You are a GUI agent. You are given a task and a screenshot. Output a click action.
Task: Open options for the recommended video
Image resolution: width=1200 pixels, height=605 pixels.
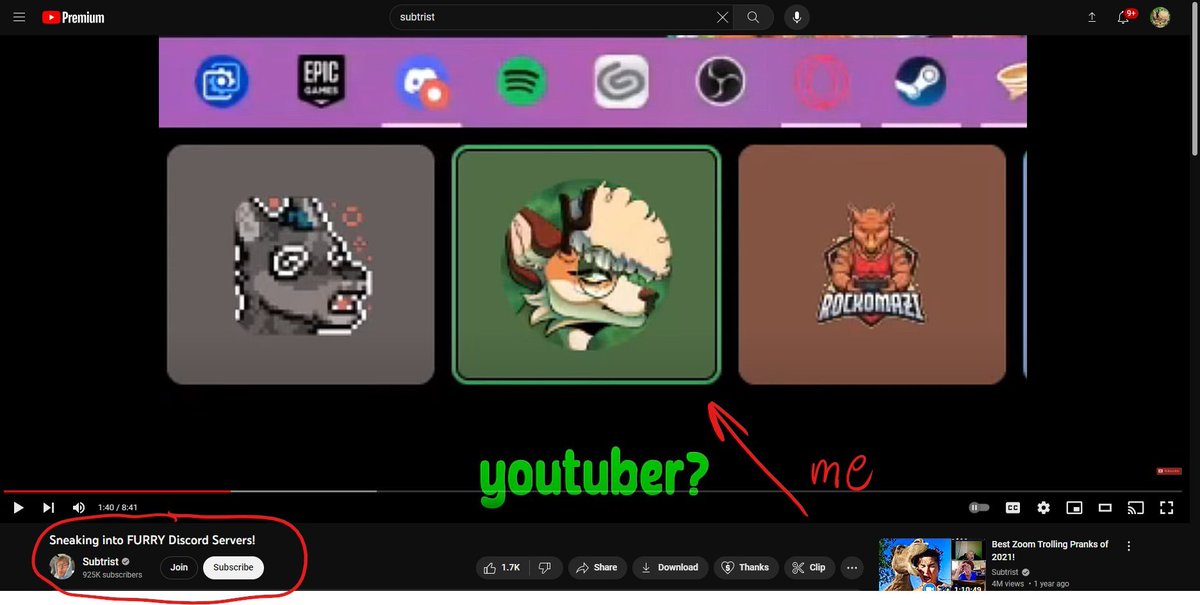coord(1129,547)
